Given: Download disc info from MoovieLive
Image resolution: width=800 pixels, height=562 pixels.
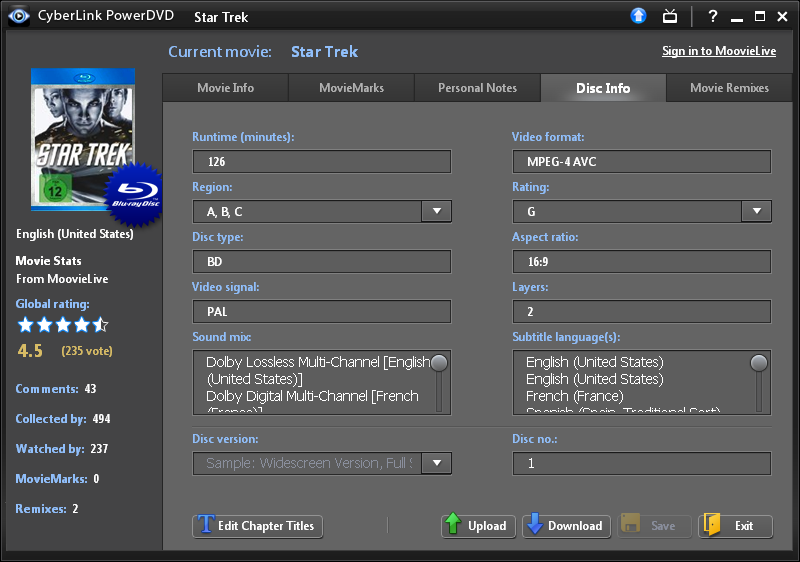Looking at the screenshot, I should coord(566,526).
